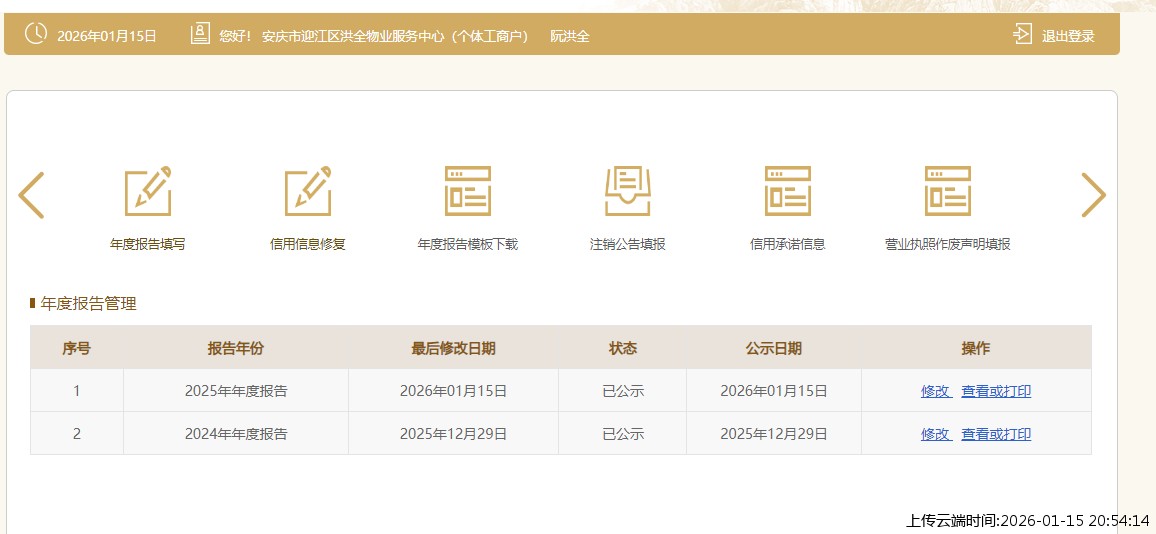Screen dimensions: 1156x534
Task: Click the 退出登录 text button
Action: [x=1068, y=36]
